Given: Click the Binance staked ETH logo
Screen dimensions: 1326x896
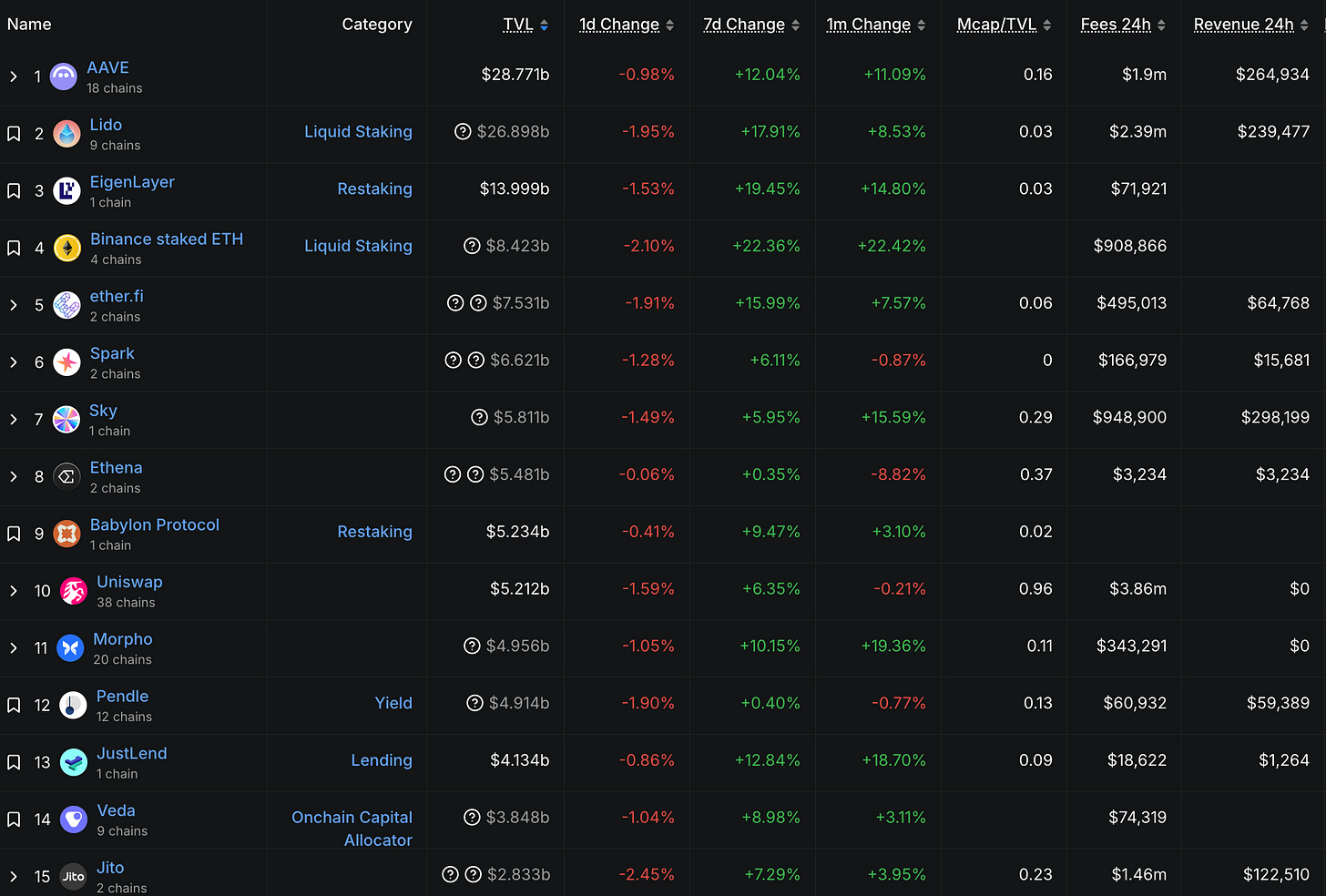Looking at the screenshot, I should 67,248.
